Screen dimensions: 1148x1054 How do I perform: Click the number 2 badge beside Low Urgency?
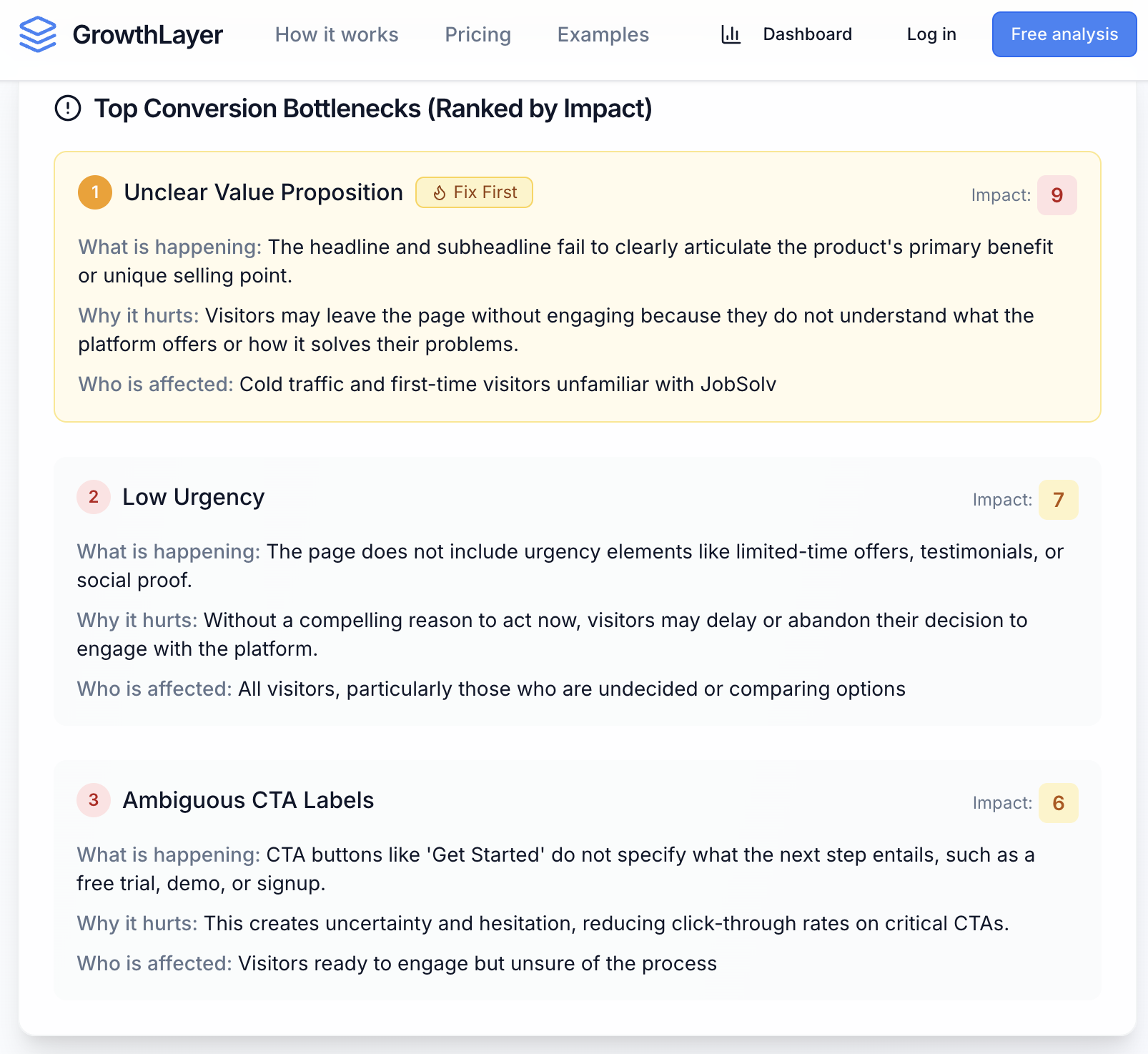pos(93,497)
